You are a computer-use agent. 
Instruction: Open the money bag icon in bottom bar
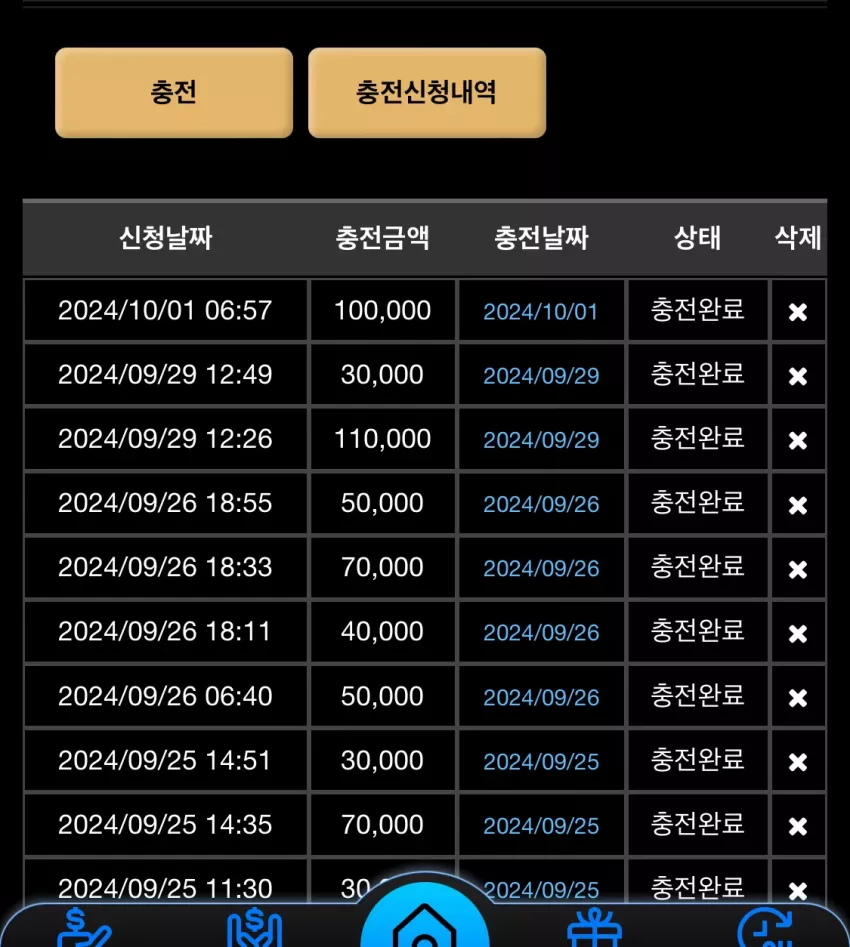pyautogui.click(x=254, y=928)
